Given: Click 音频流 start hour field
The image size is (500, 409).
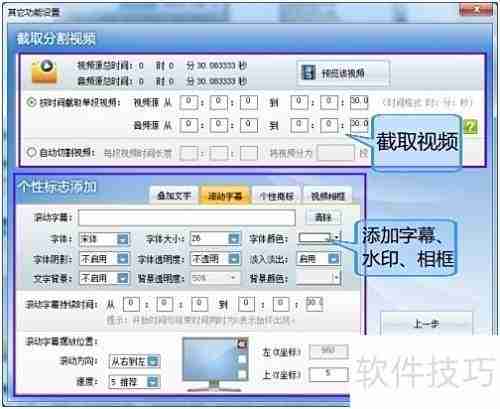Looking at the screenshot, I should coord(189,126).
